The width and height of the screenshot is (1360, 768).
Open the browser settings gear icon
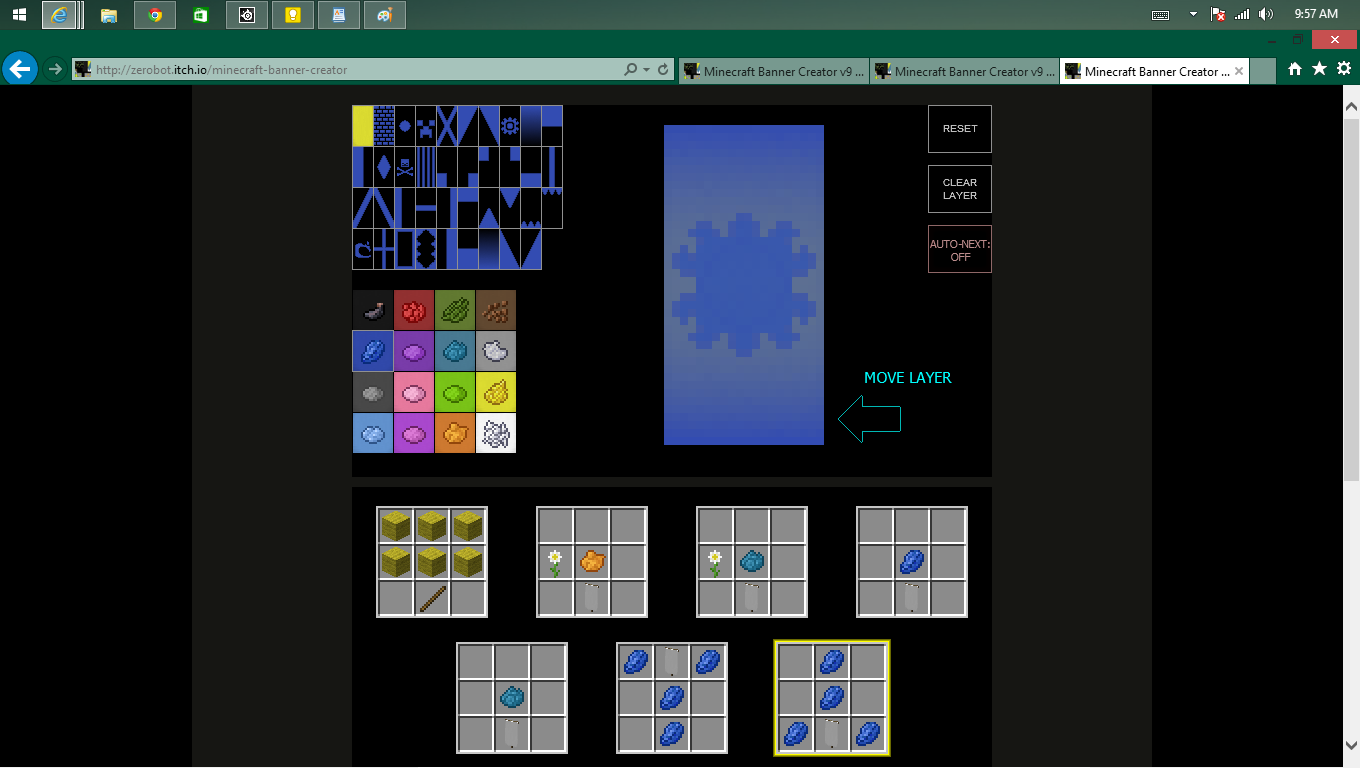tap(1344, 69)
